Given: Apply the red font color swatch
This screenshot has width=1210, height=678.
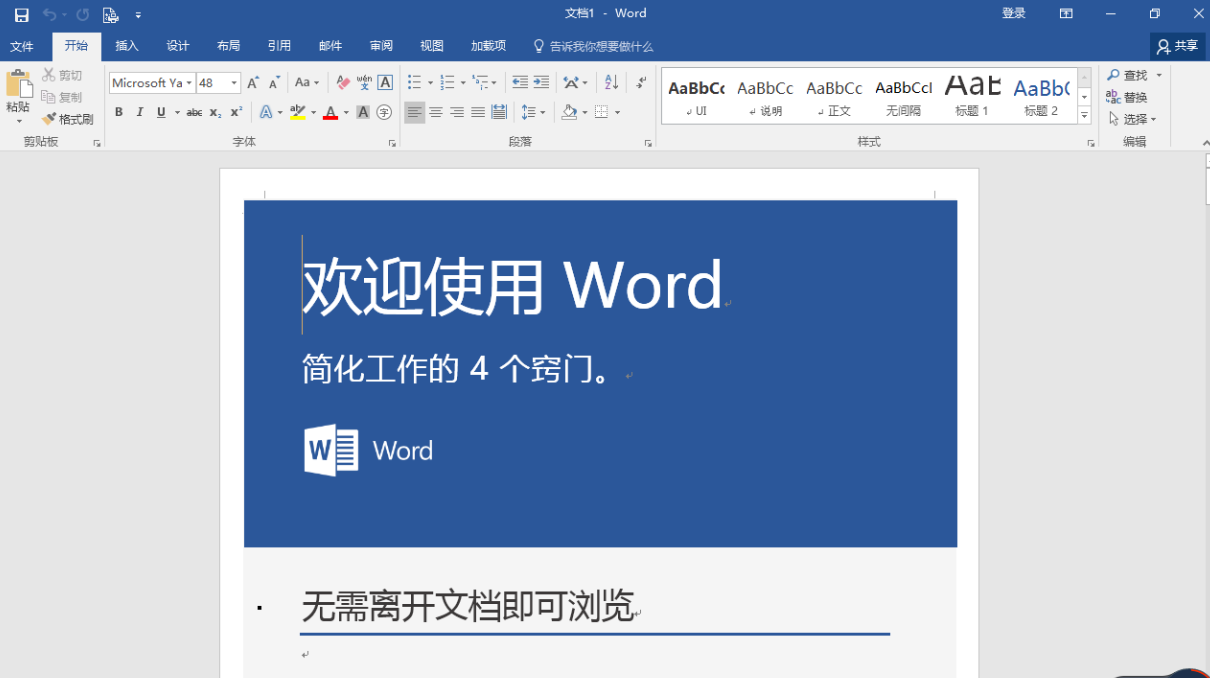Looking at the screenshot, I should coord(329,113).
